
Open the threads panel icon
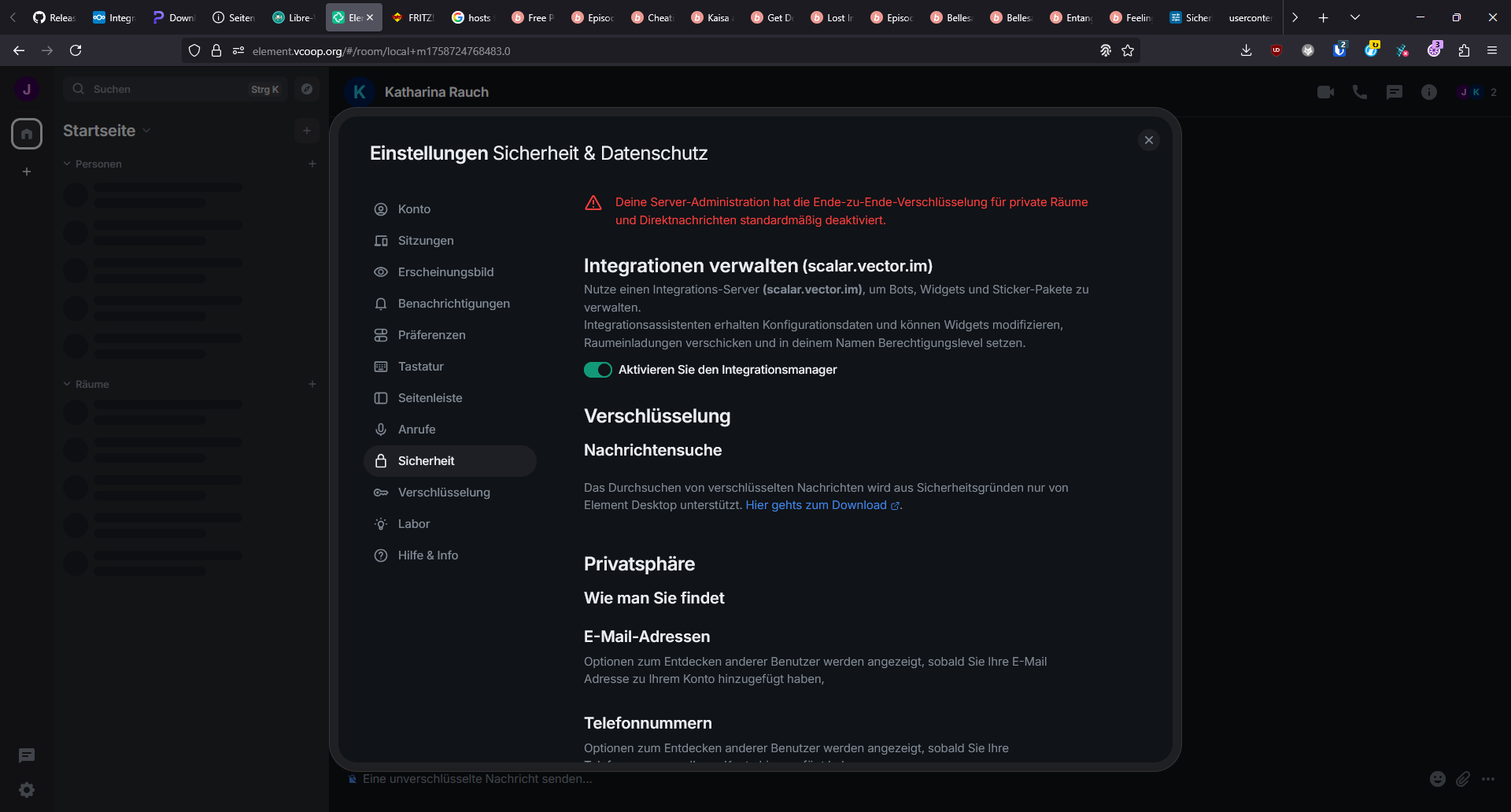tap(1394, 92)
